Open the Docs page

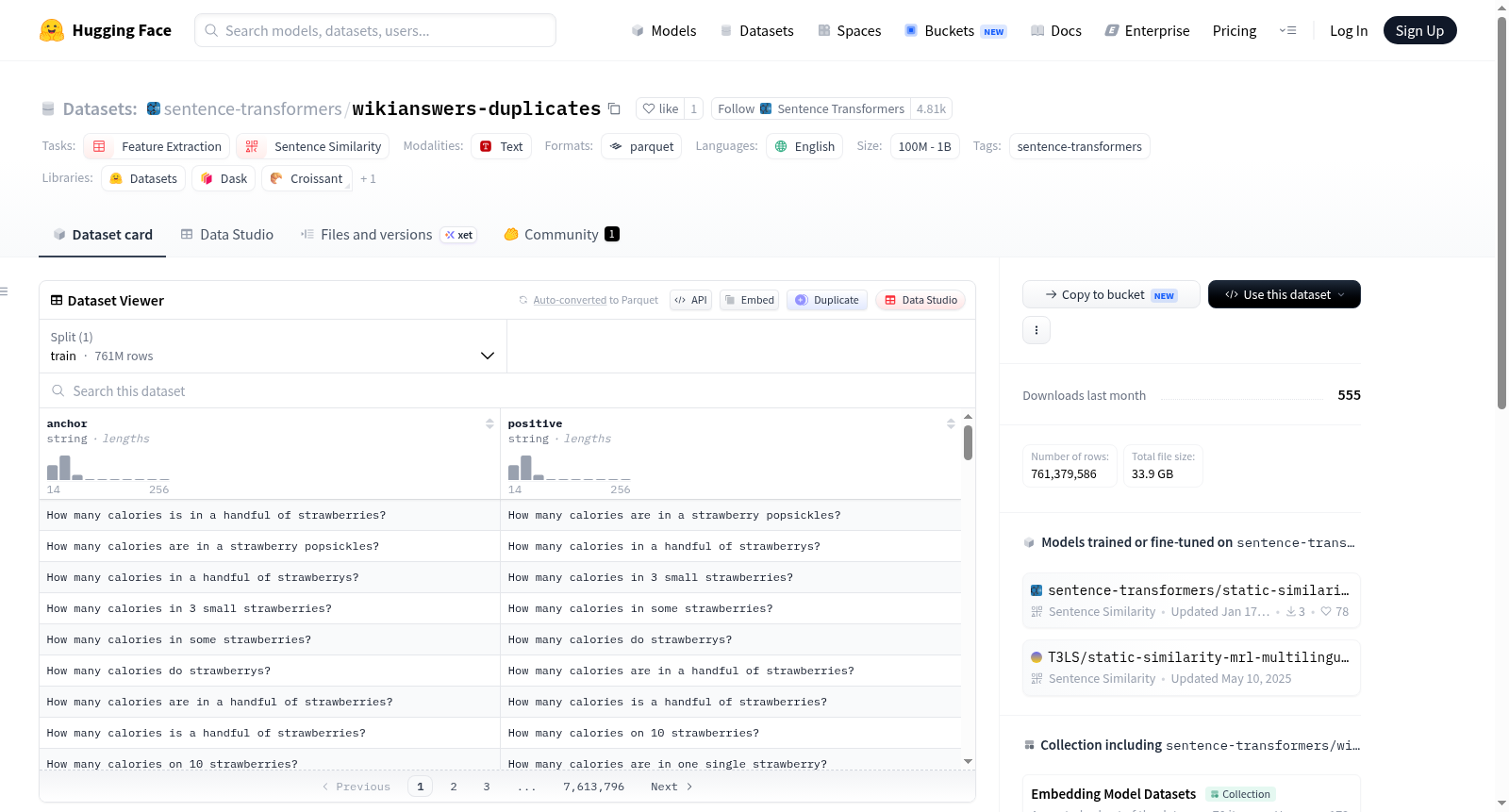point(1056,31)
